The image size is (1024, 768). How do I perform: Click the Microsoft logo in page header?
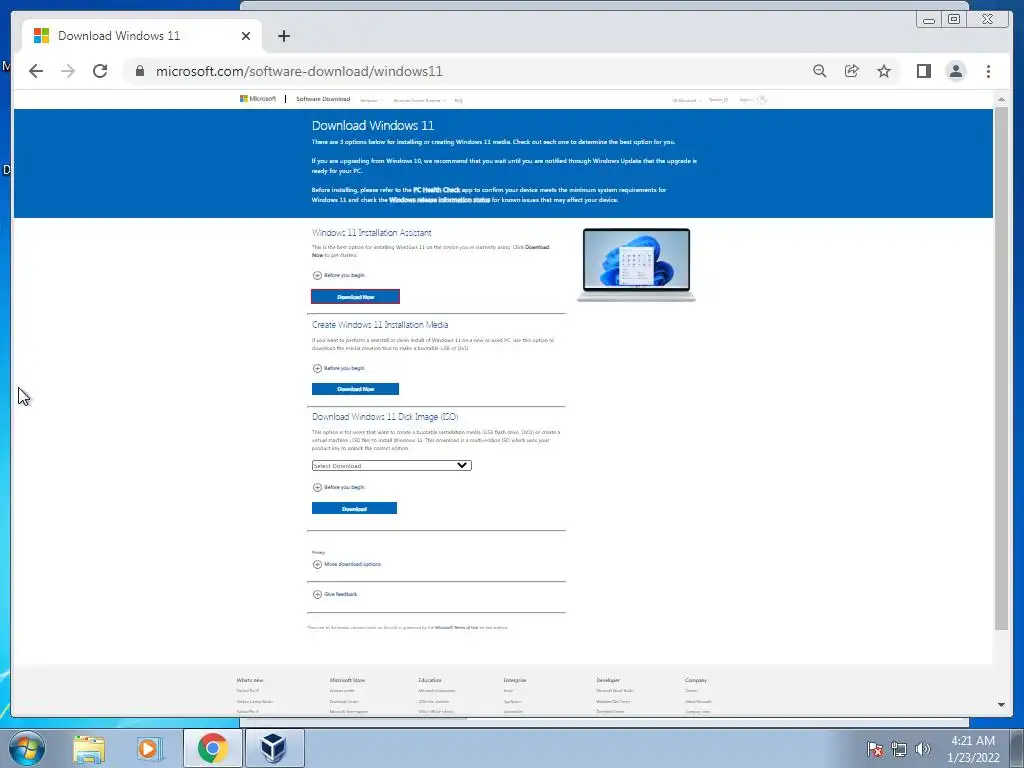(x=258, y=99)
